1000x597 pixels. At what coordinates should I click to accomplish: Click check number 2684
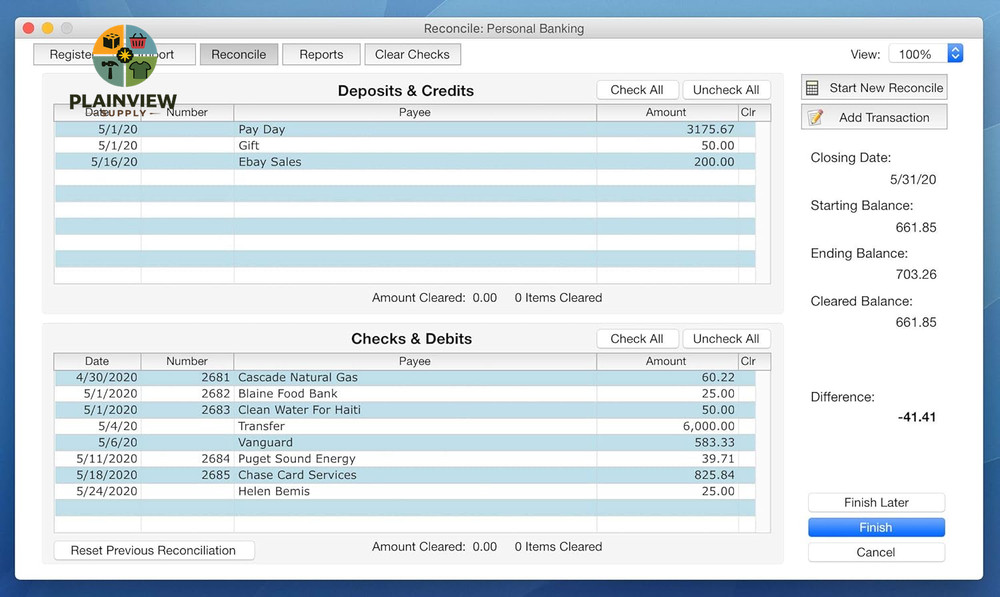point(216,459)
